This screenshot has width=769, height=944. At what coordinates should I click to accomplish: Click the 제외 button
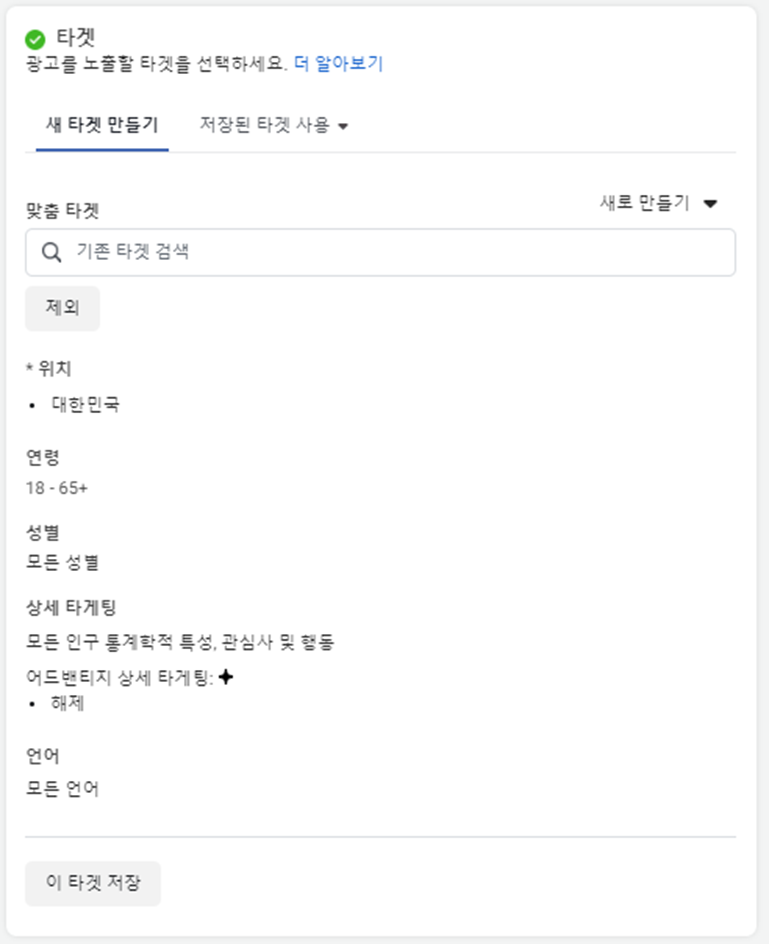click(63, 308)
